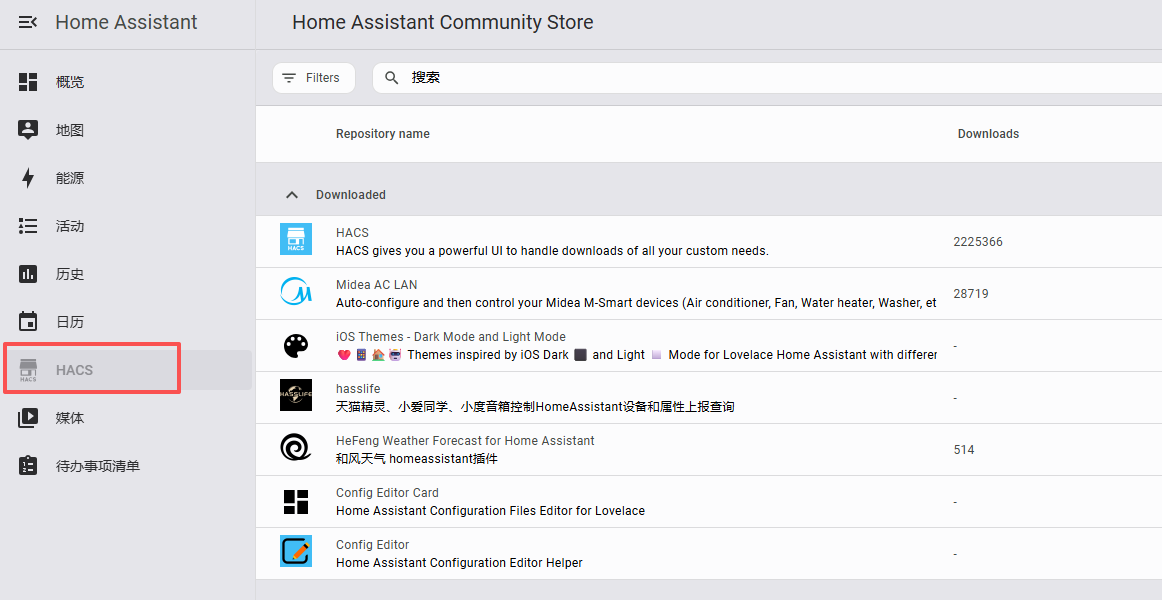This screenshot has width=1162, height=600.
Task: Open the 能源 energy lightning icon
Action: click(x=27, y=178)
